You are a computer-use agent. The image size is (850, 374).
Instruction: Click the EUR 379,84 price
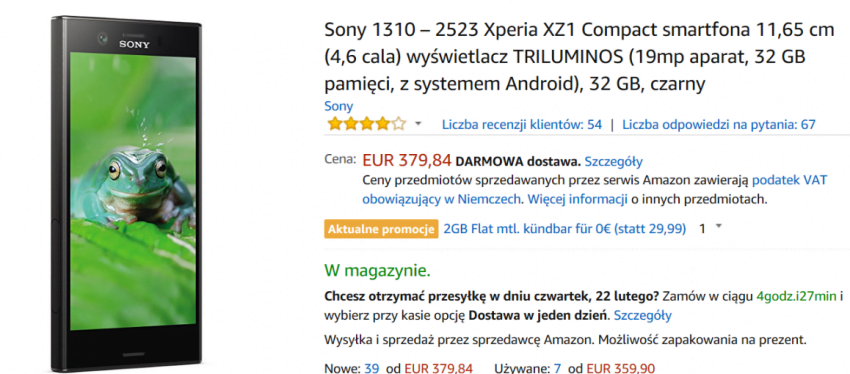coord(407,160)
